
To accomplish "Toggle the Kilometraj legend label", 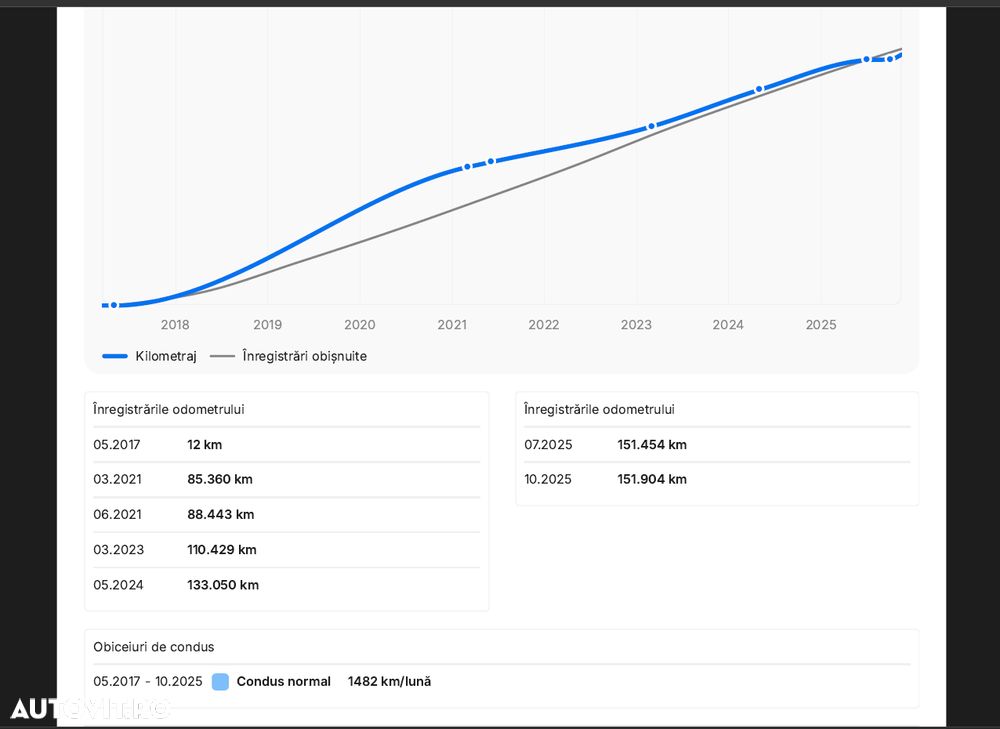I will pyautogui.click(x=166, y=356).
